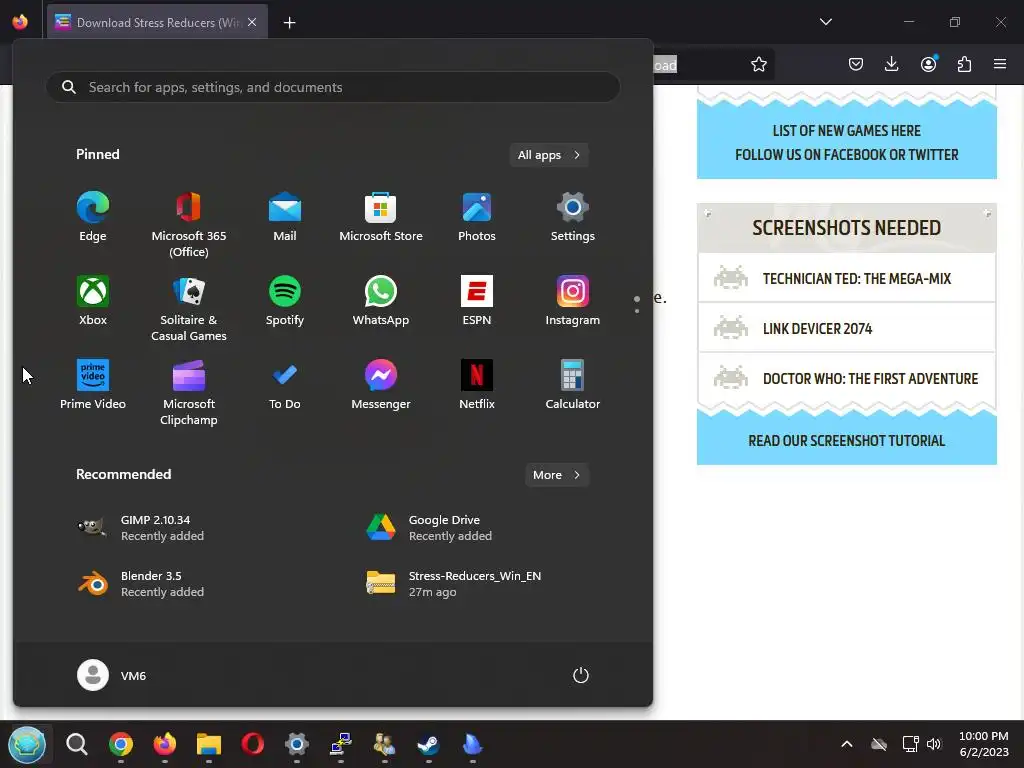The width and height of the screenshot is (1024, 768).
Task: Open the Settings gear on the taskbar
Action: click(296, 744)
